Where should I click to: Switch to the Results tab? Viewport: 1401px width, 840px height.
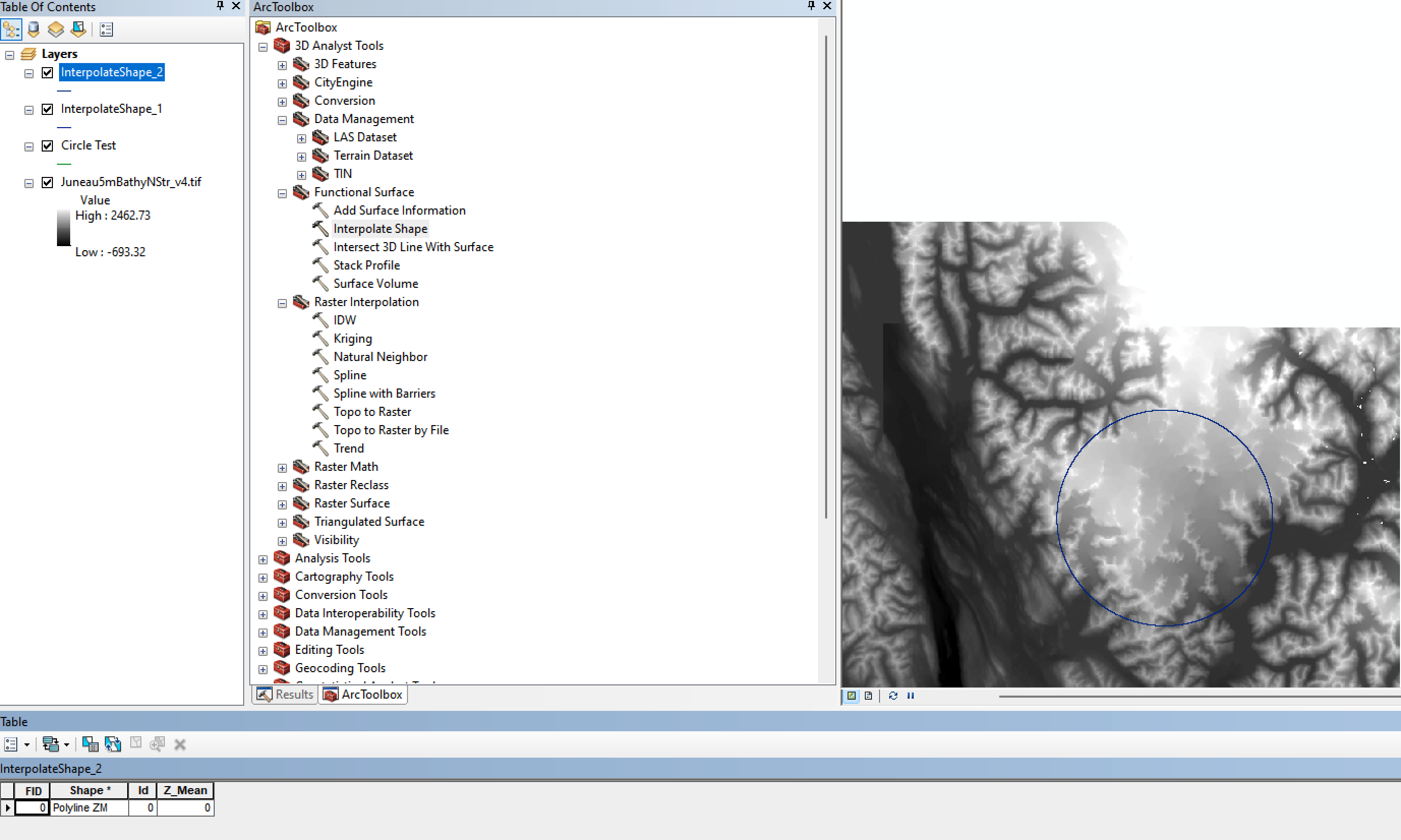(x=285, y=695)
